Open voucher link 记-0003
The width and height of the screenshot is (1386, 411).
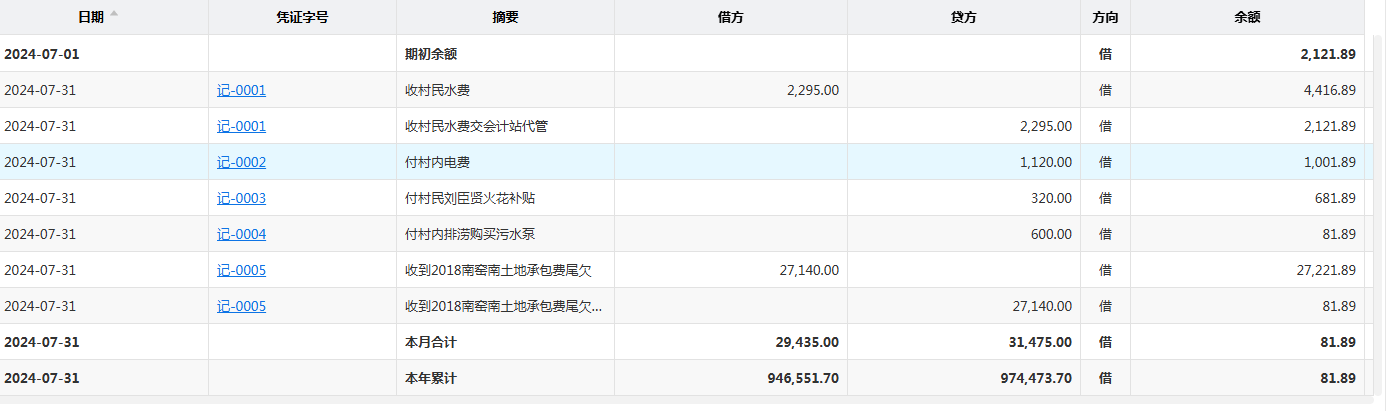pos(241,198)
